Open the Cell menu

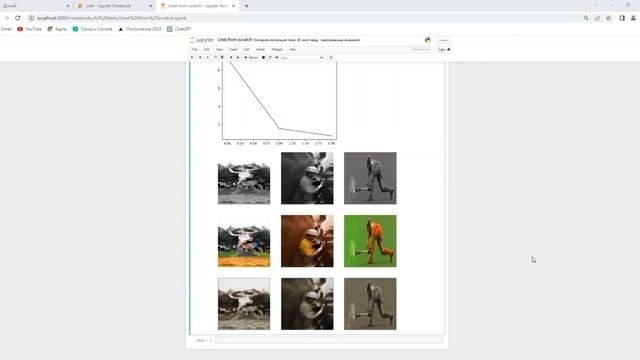tap(247, 49)
